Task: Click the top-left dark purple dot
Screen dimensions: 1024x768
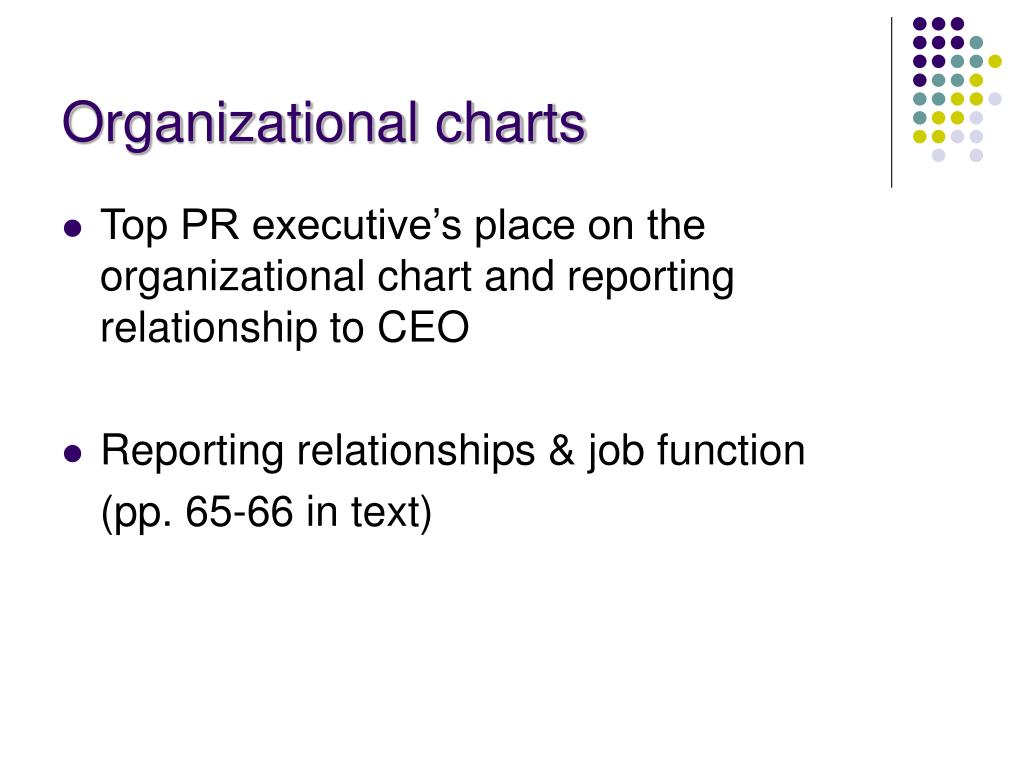Action: (x=920, y=24)
